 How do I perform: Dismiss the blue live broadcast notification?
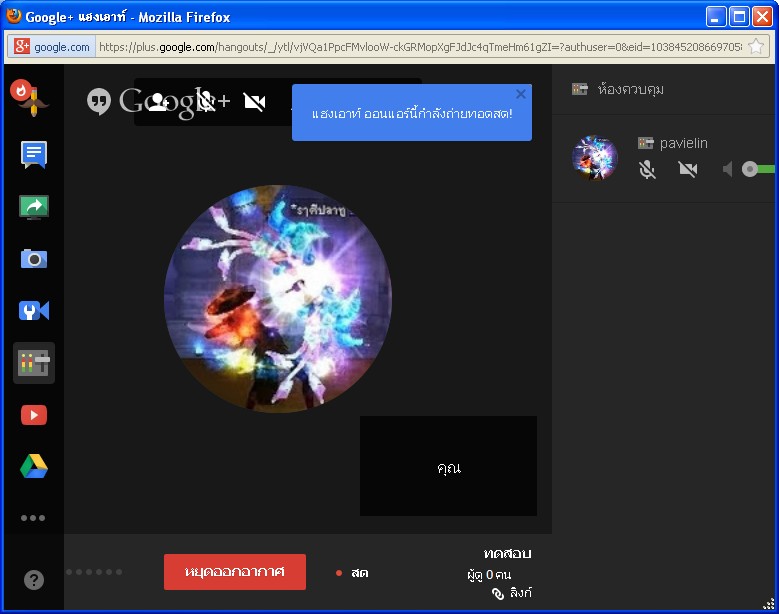coord(520,94)
